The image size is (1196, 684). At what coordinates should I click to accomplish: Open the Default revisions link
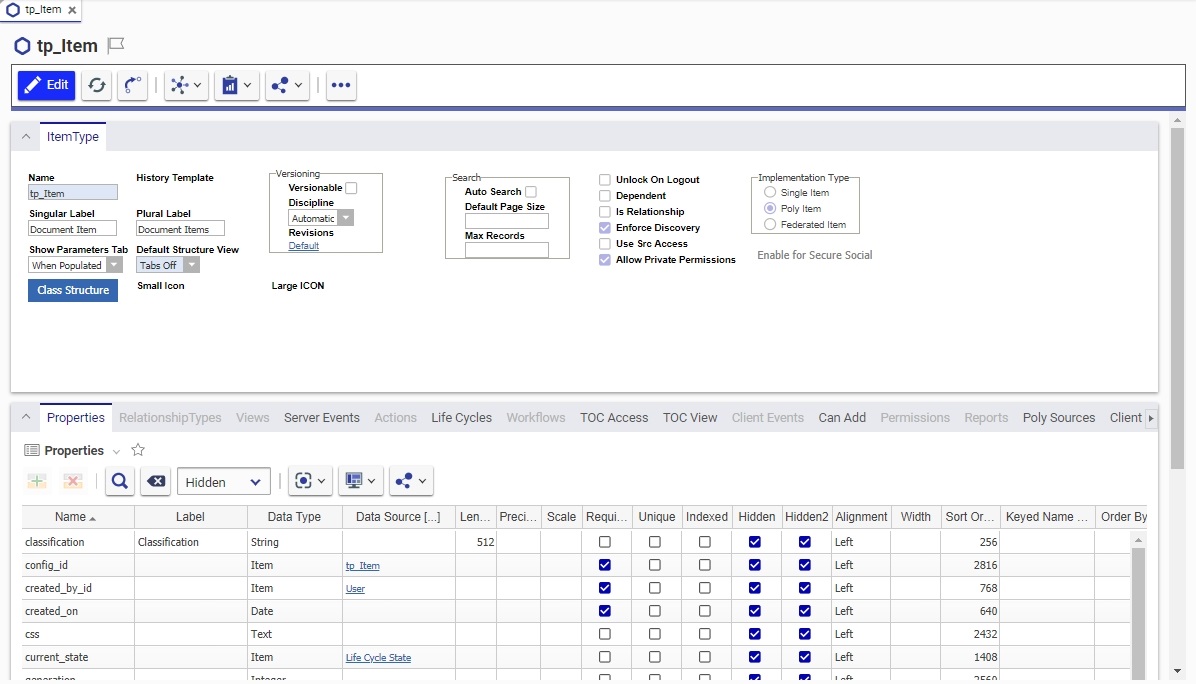click(x=304, y=246)
